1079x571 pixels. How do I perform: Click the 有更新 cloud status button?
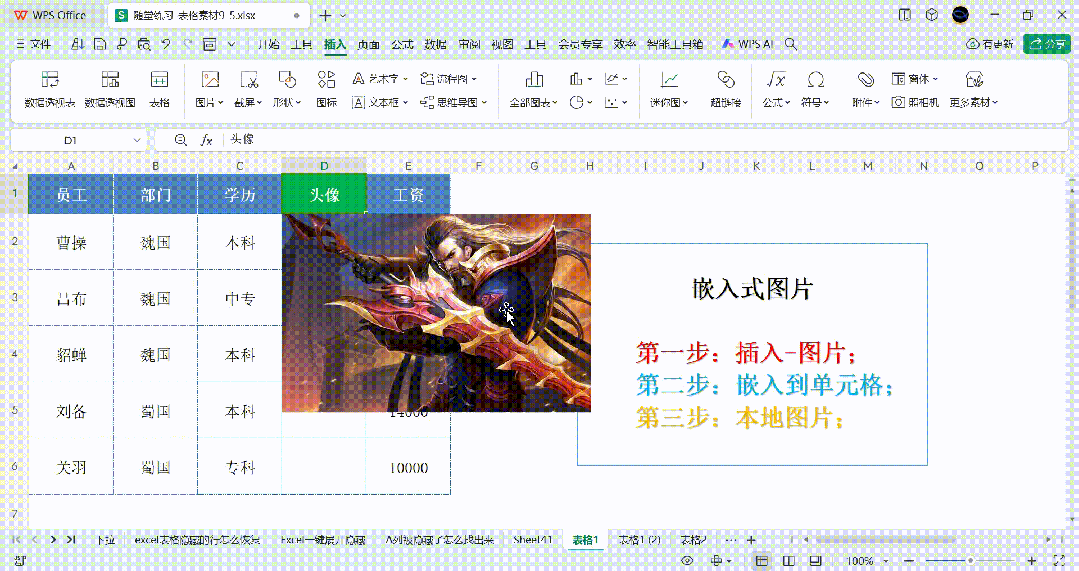point(990,44)
